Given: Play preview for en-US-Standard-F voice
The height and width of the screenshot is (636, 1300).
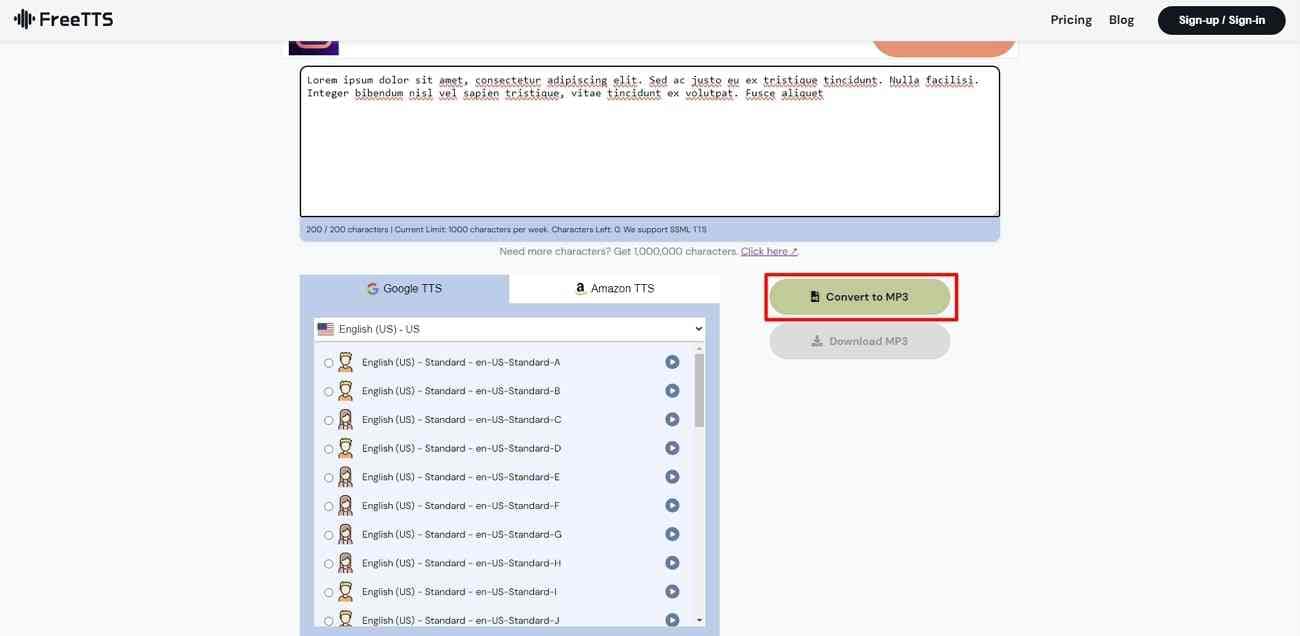Looking at the screenshot, I should pyautogui.click(x=672, y=506).
